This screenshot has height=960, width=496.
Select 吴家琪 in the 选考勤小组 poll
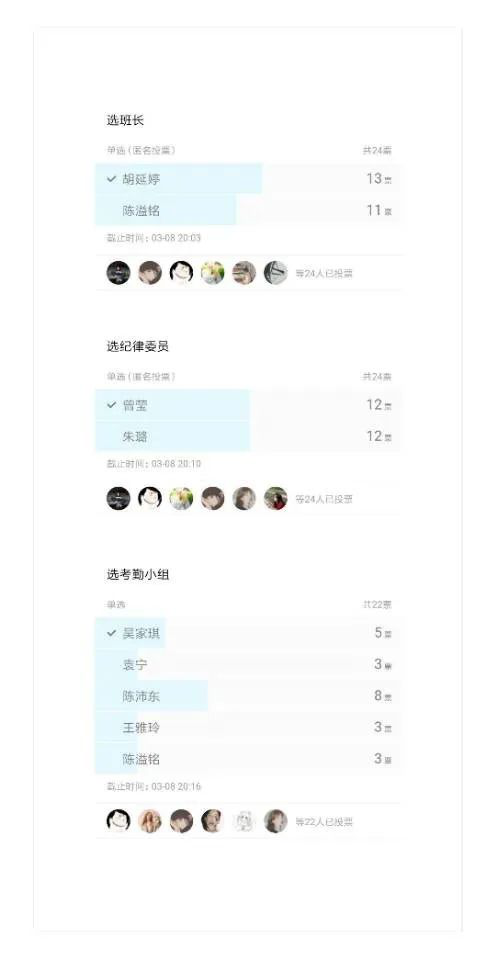248,633
